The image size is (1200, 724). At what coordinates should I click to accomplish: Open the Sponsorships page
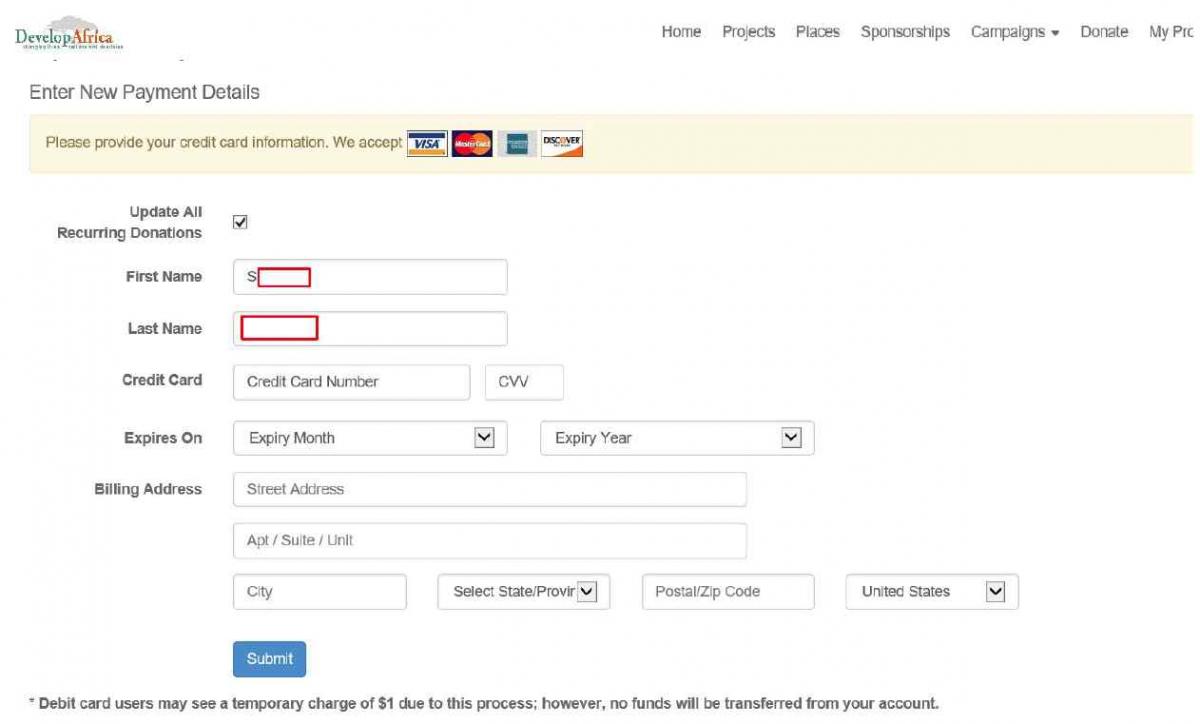point(905,31)
